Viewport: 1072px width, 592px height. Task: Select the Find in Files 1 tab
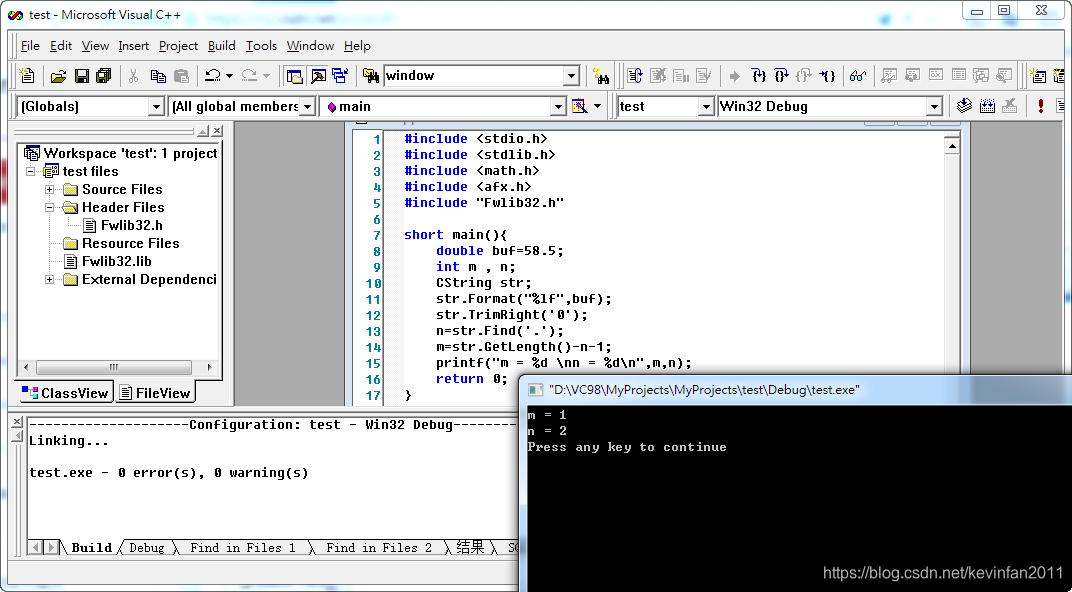pyautogui.click(x=243, y=548)
